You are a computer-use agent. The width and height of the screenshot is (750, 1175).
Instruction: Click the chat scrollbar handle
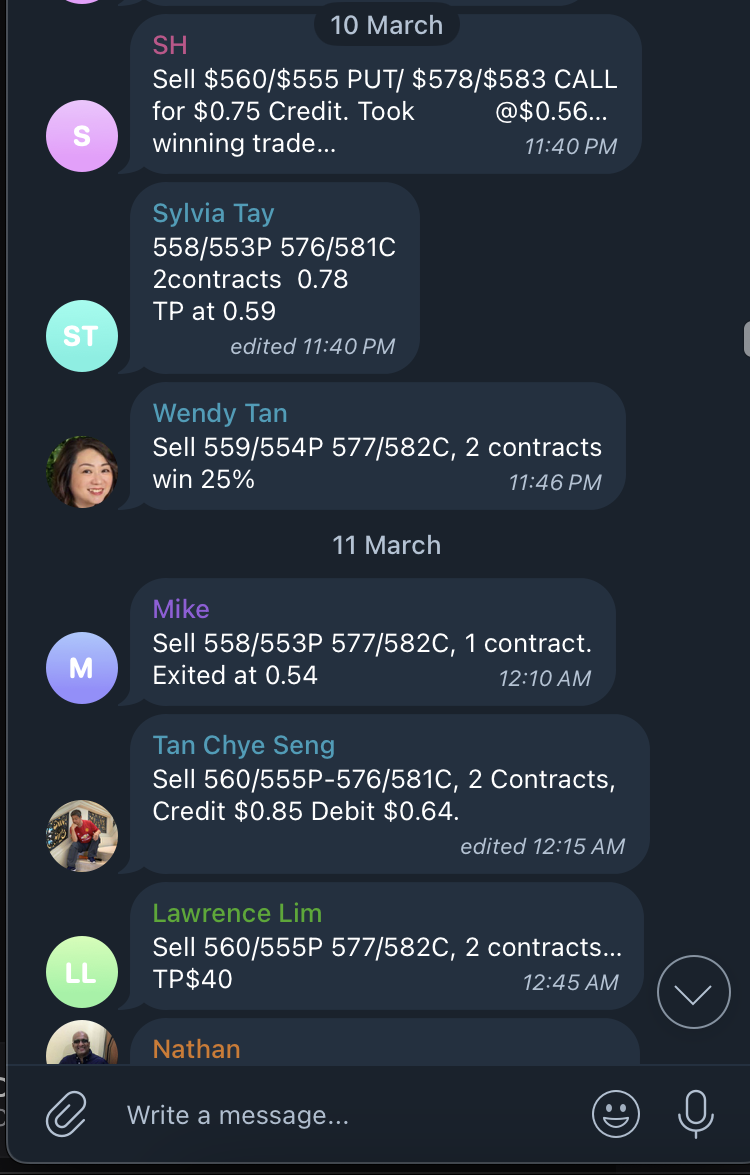click(x=746, y=338)
